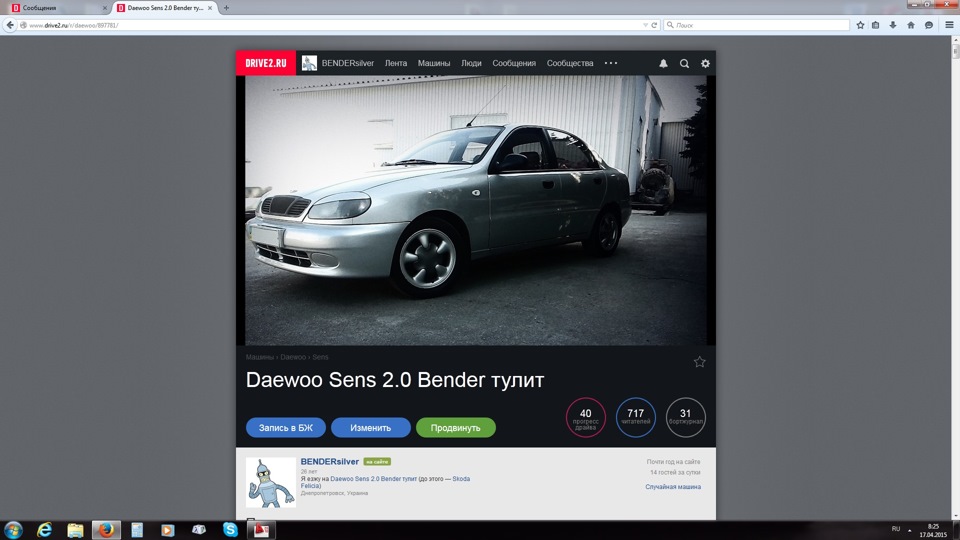Click the Sens breadcrumb link
The width and height of the screenshot is (960, 540).
click(320, 357)
